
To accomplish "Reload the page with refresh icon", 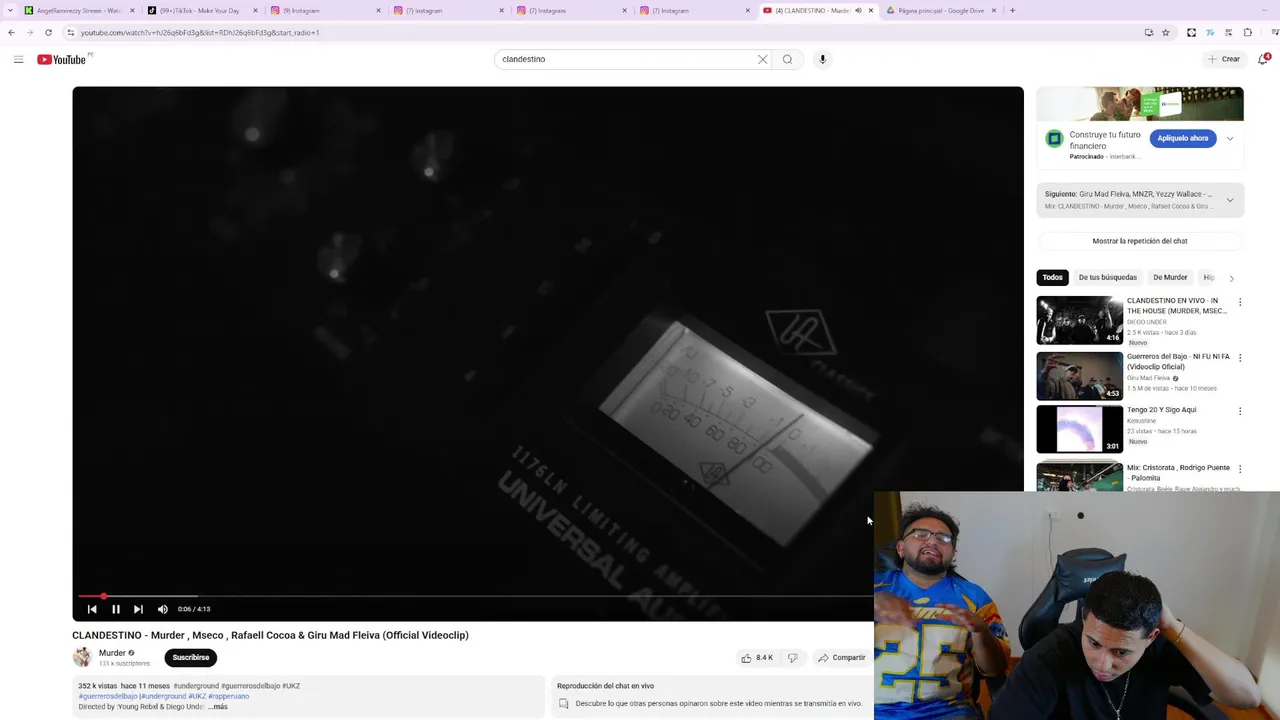I will 48,32.
